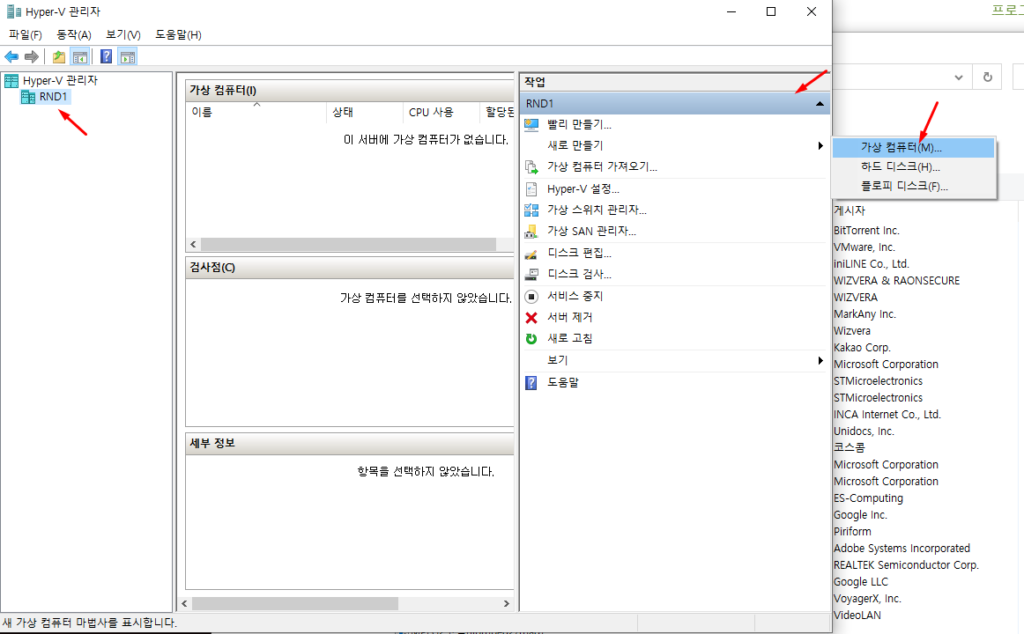Expand the 보기 submenu in actions

click(x=820, y=360)
